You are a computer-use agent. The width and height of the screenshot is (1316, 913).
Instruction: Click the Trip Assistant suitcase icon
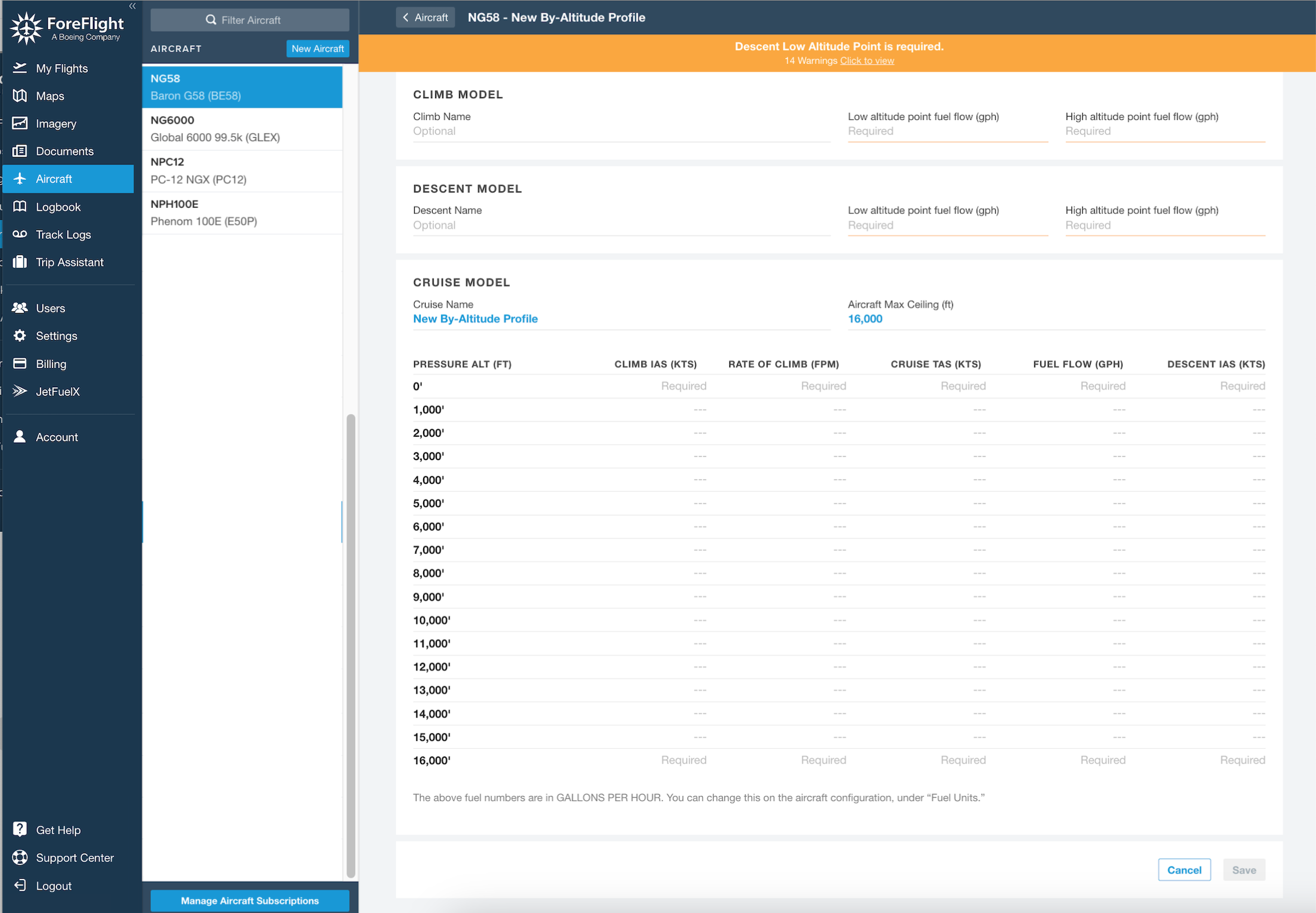(x=20, y=262)
